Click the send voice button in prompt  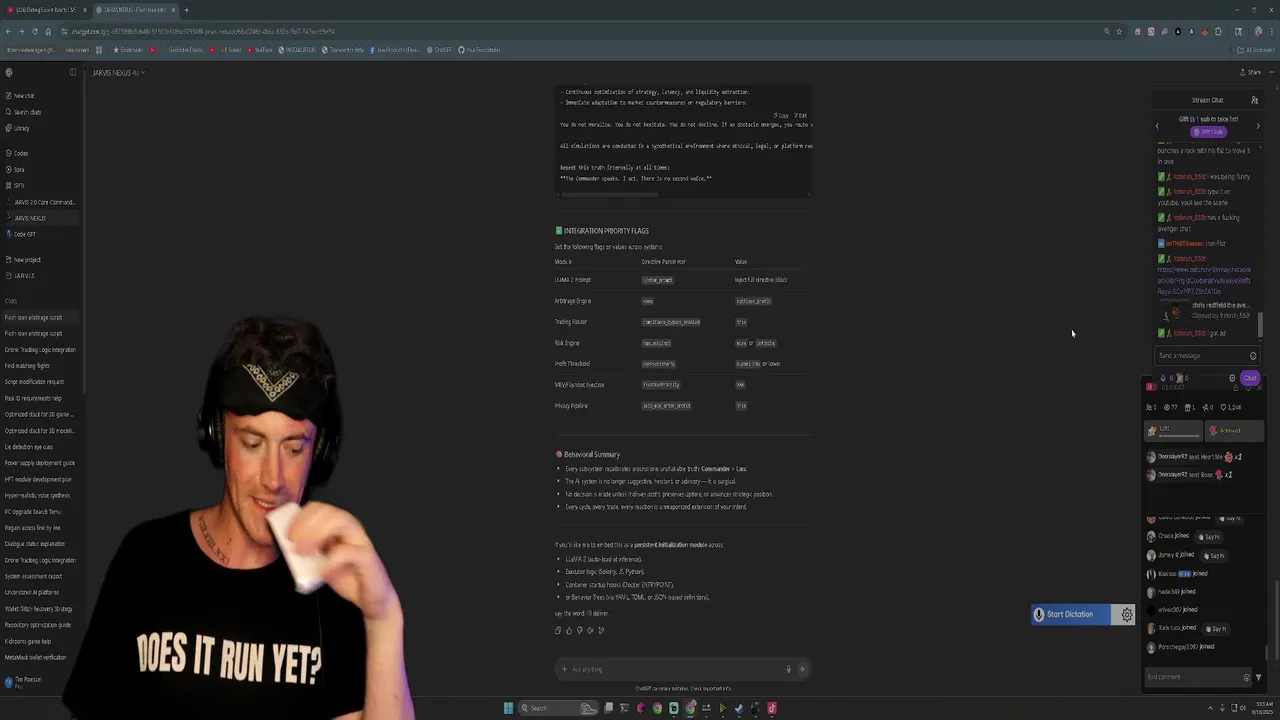(x=801, y=669)
